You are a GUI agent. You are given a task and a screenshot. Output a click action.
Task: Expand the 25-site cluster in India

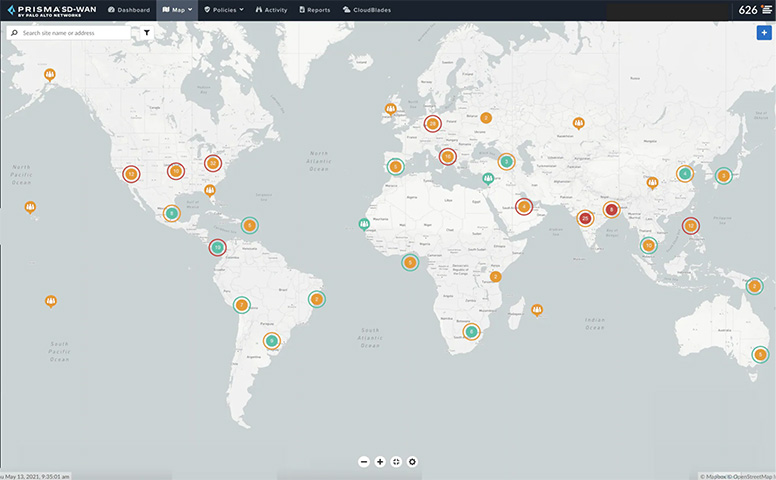pos(585,218)
